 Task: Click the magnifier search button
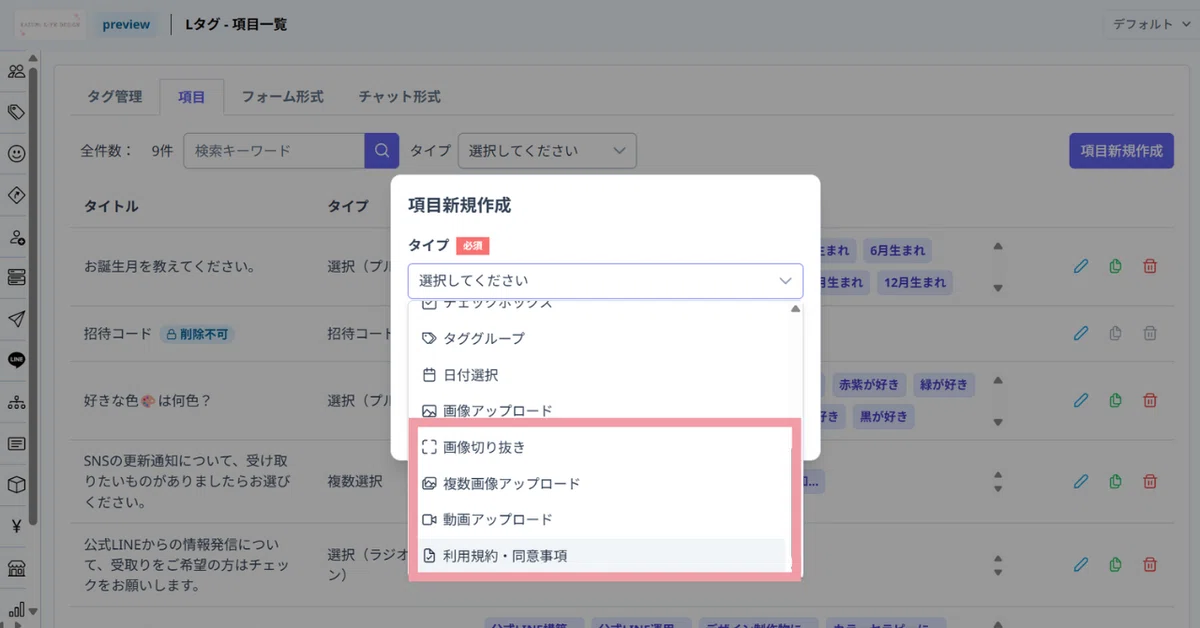coord(381,151)
